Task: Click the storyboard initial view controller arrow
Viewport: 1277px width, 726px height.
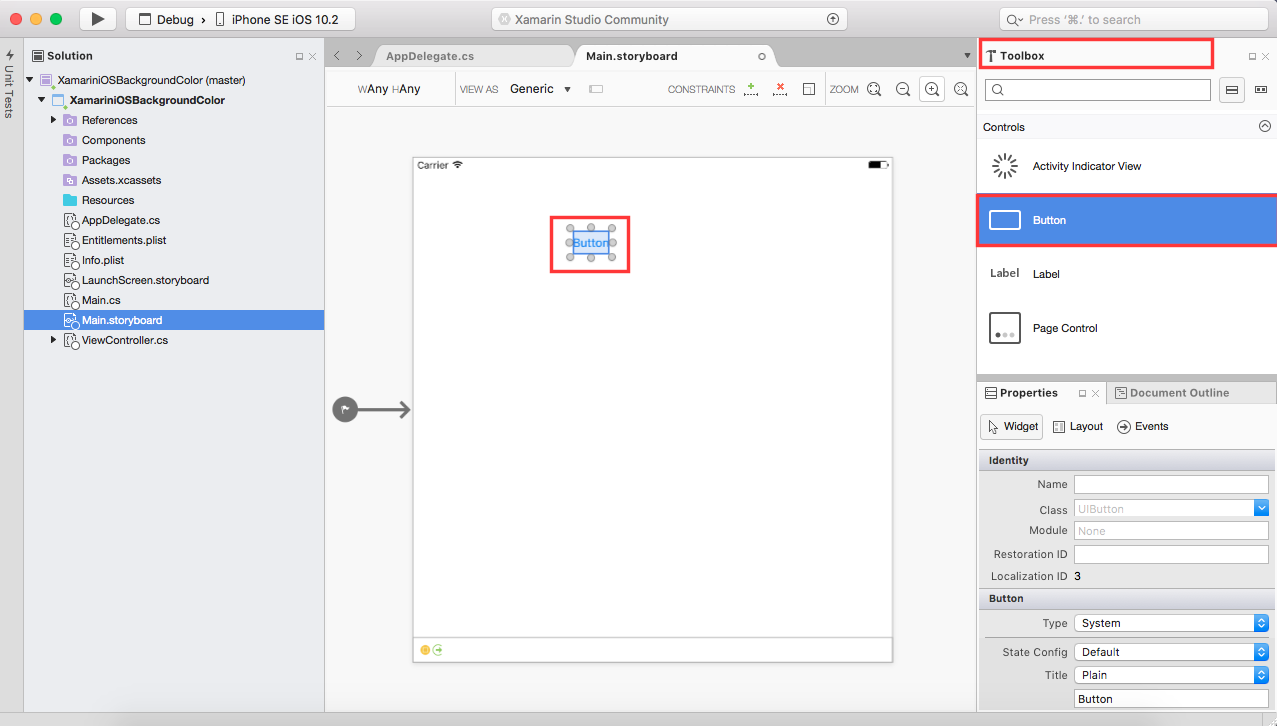Action: (x=371, y=409)
